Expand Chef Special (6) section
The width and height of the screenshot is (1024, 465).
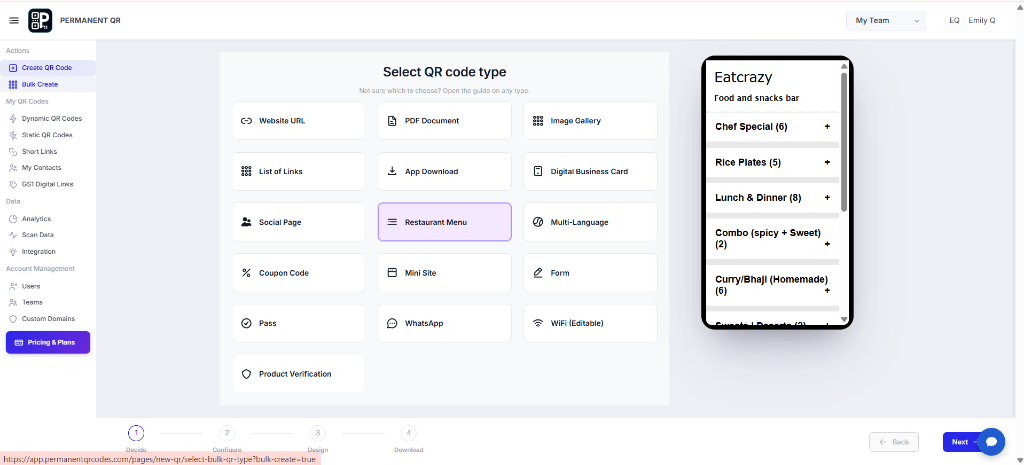click(x=773, y=127)
